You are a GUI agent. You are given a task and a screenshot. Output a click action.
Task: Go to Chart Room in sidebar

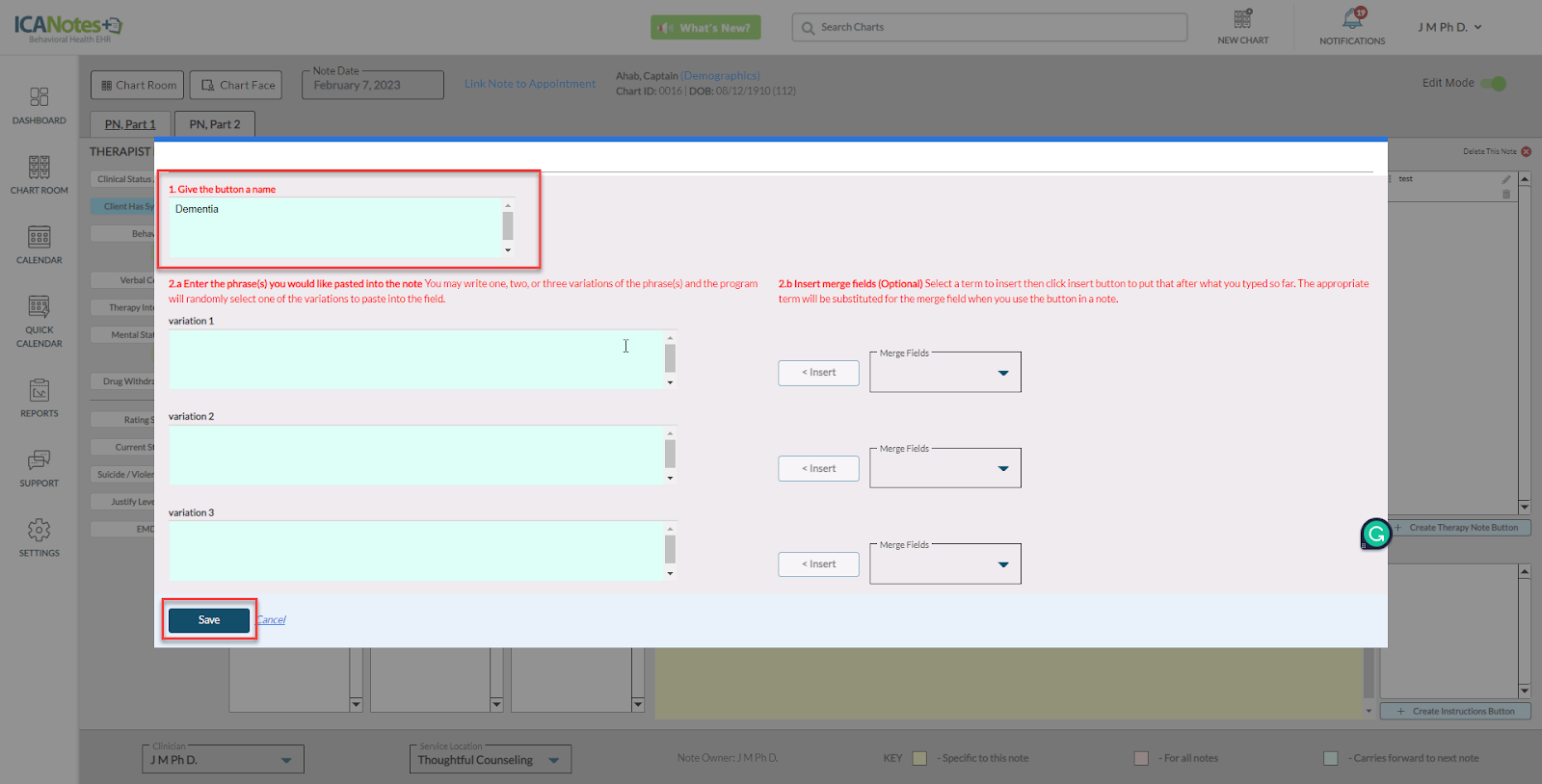(x=39, y=168)
